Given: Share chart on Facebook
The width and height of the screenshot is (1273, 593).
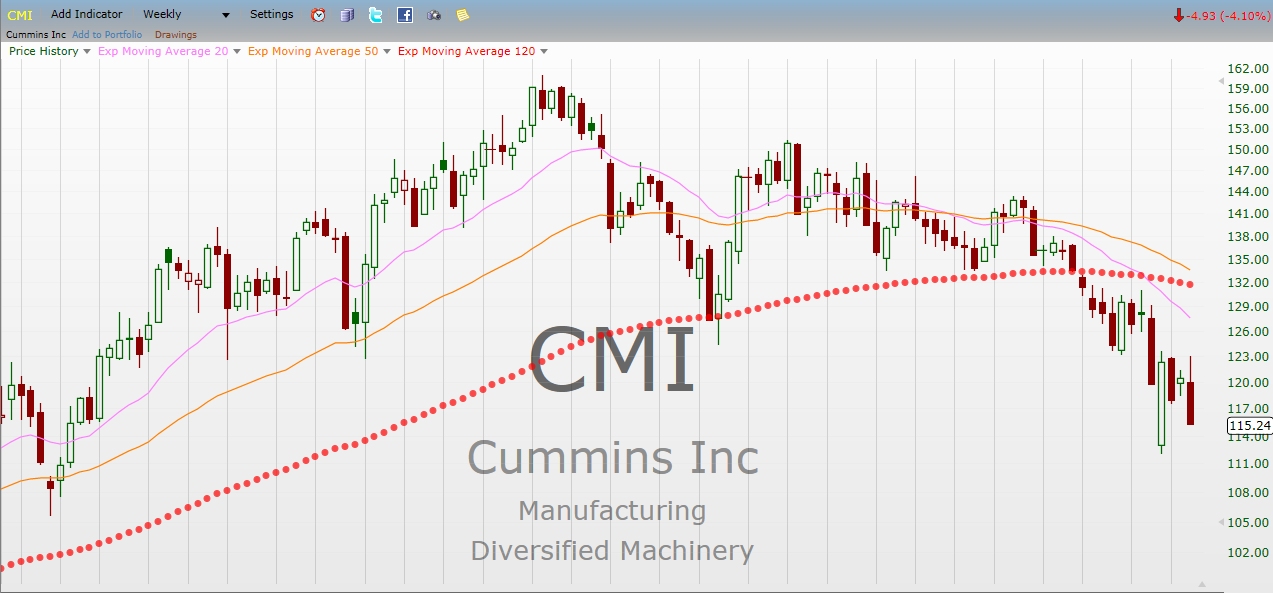Looking at the screenshot, I should point(404,15).
